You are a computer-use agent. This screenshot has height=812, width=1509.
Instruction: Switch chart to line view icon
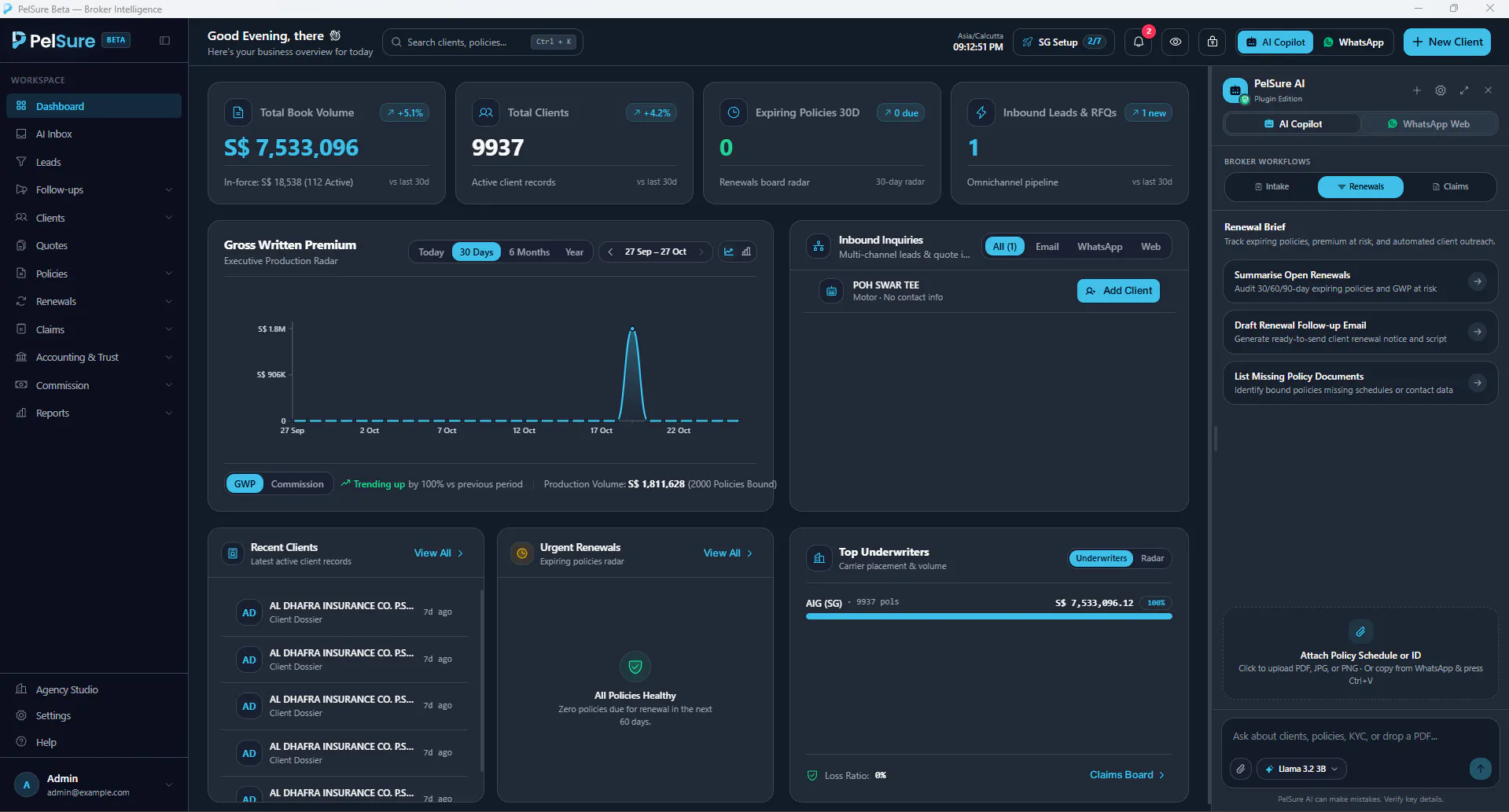pos(729,252)
